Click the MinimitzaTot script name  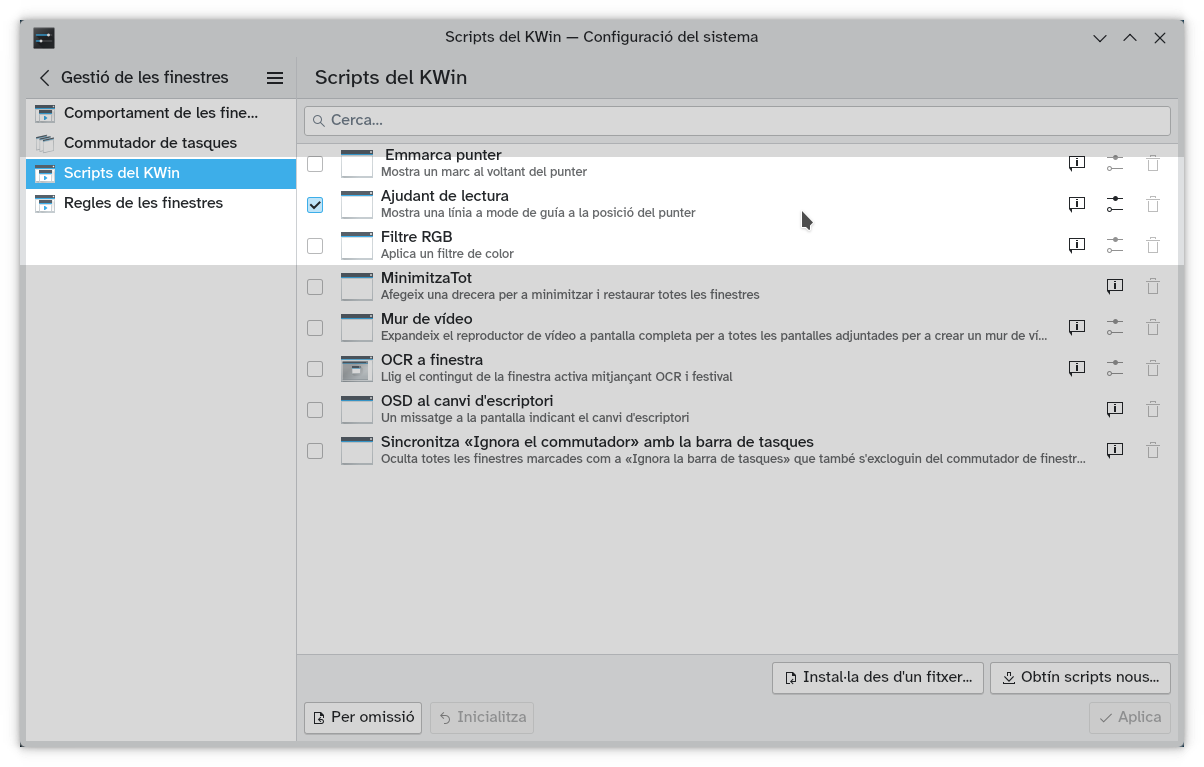click(x=426, y=278)
